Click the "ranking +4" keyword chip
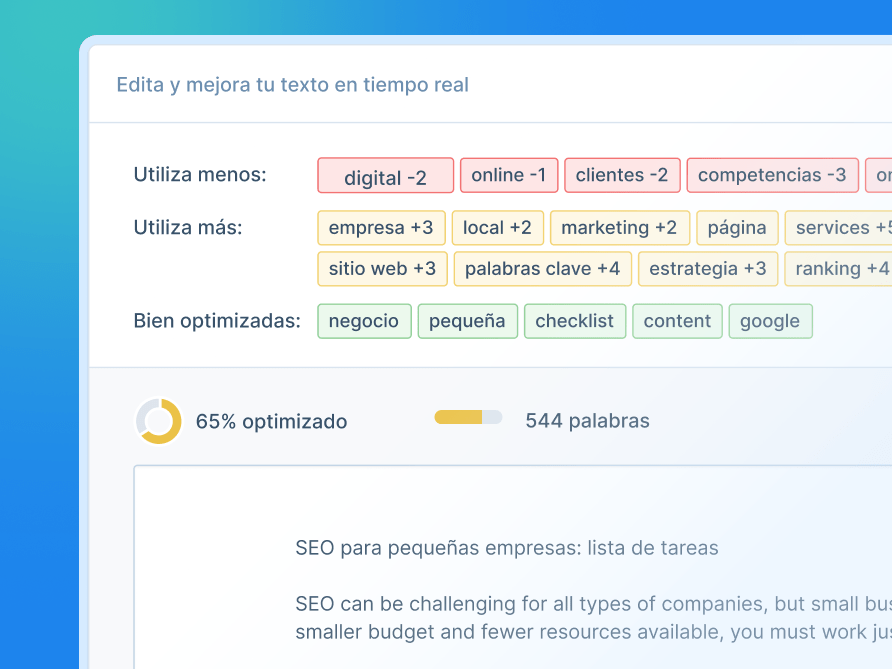 [x=838, y=268]
